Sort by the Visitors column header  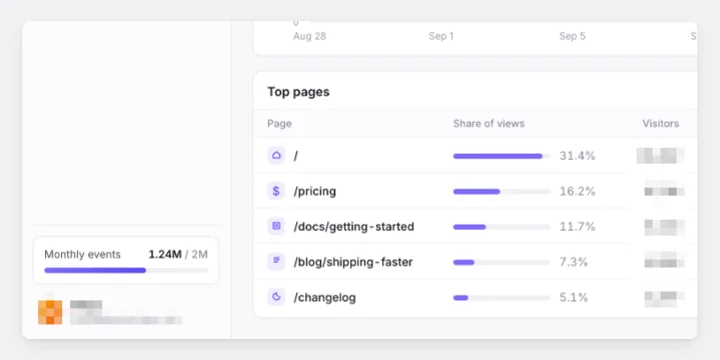(x=660, y=124)
